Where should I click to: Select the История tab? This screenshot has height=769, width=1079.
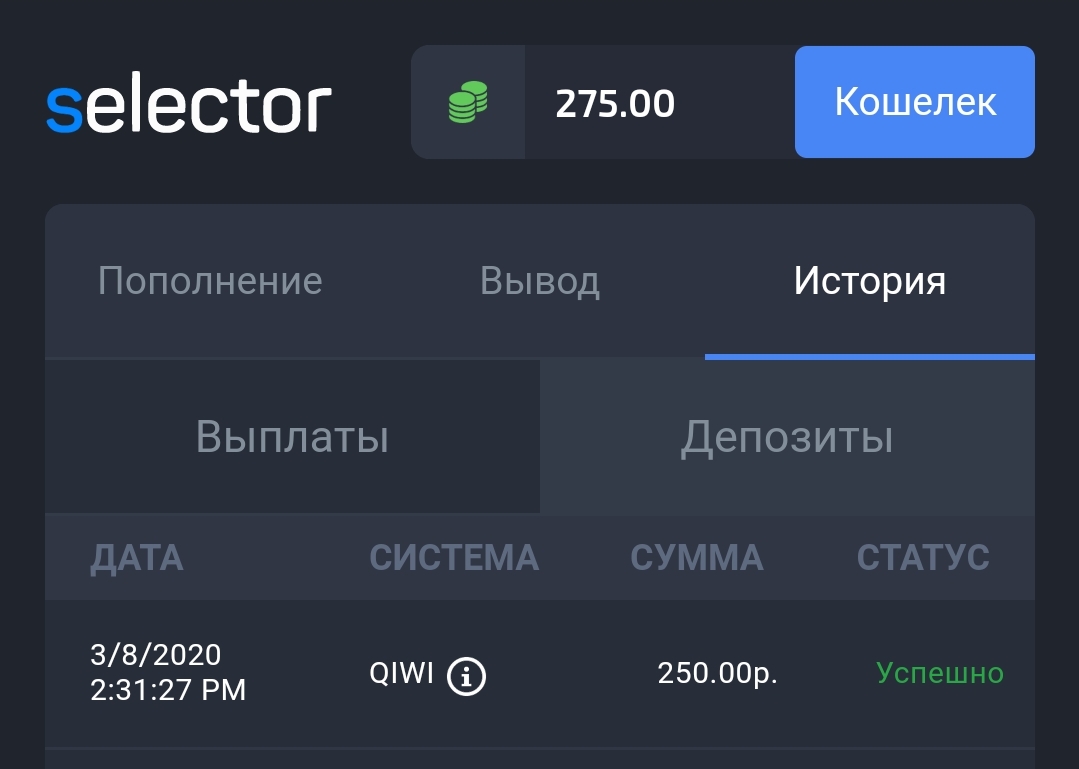click(869, 281)
